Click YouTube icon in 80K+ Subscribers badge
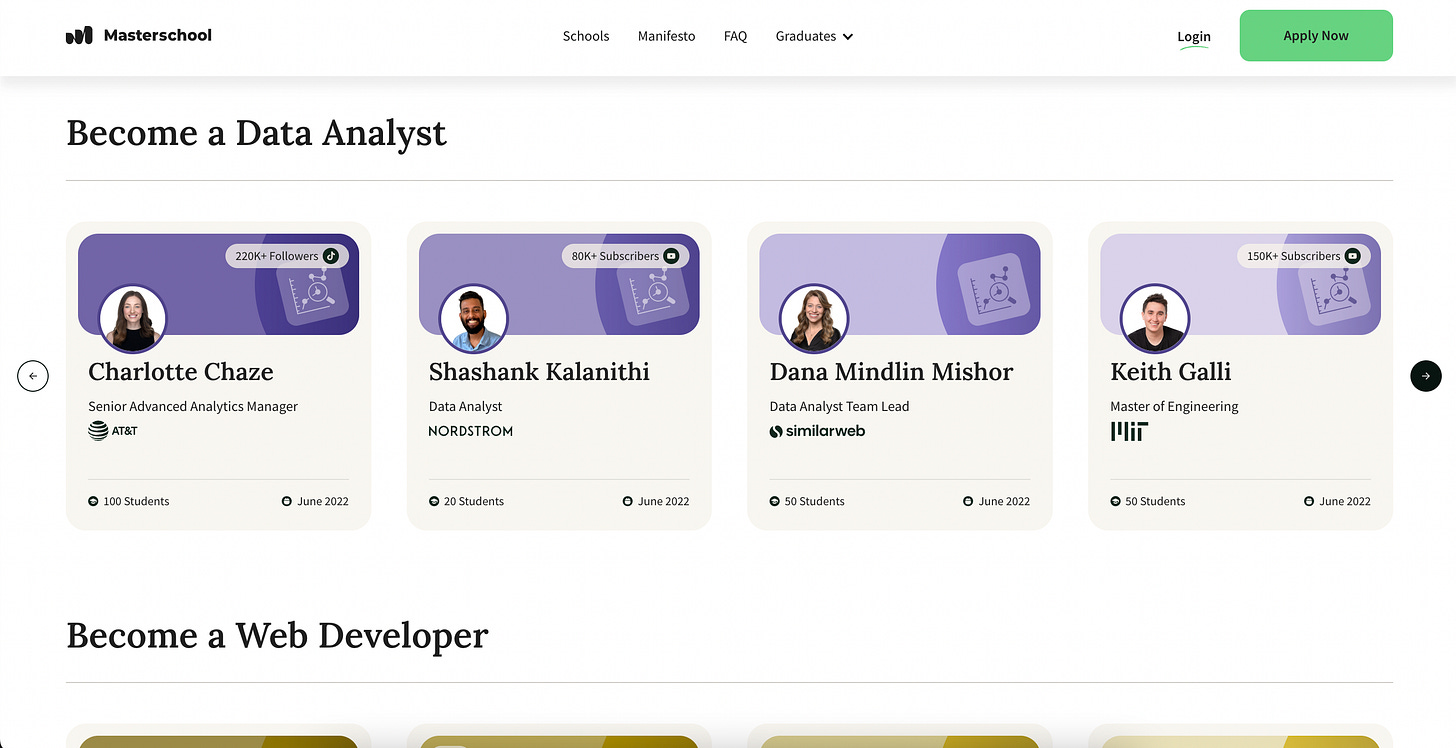1456x748 pixels. 671,256
